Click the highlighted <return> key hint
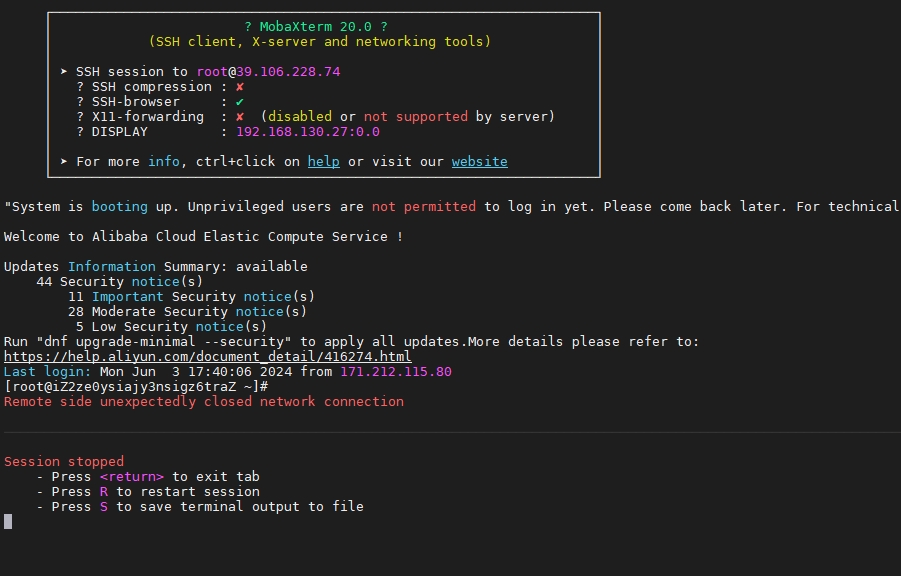Viewport: 901px width, 576px height. [x=132, y=477]
